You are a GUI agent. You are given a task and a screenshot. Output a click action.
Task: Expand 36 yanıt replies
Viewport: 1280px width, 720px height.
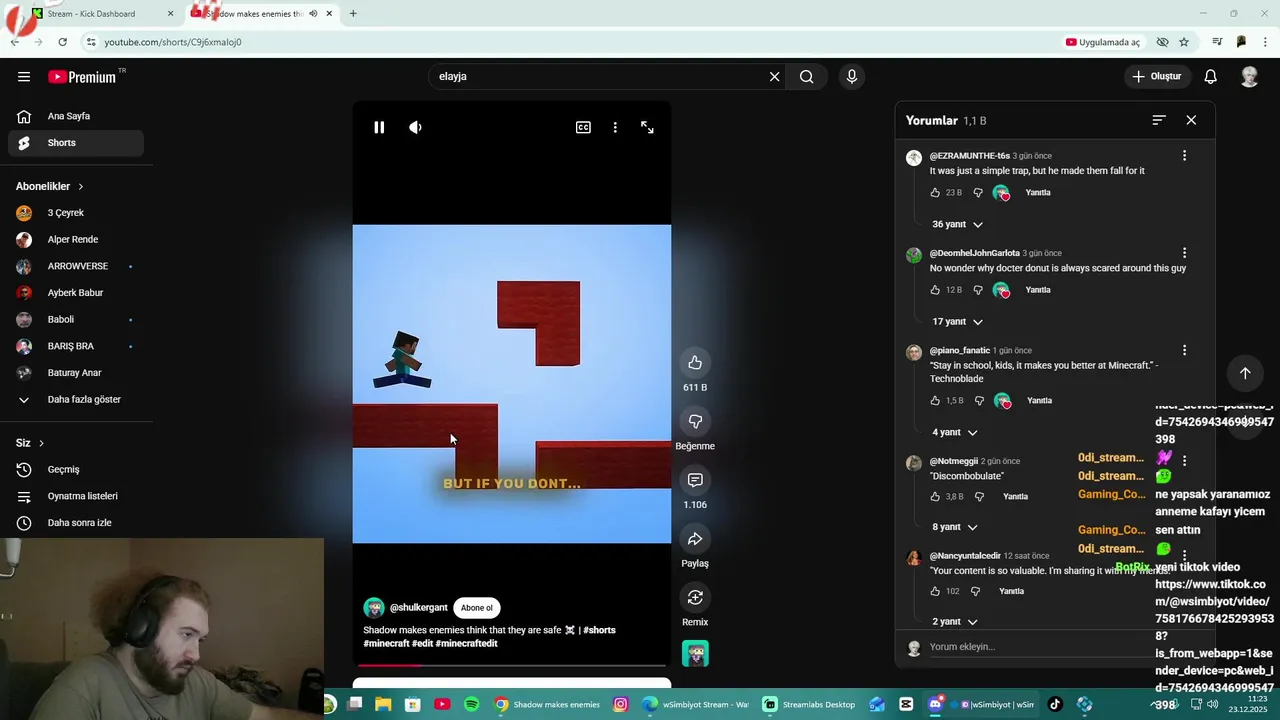coord(957,224)
